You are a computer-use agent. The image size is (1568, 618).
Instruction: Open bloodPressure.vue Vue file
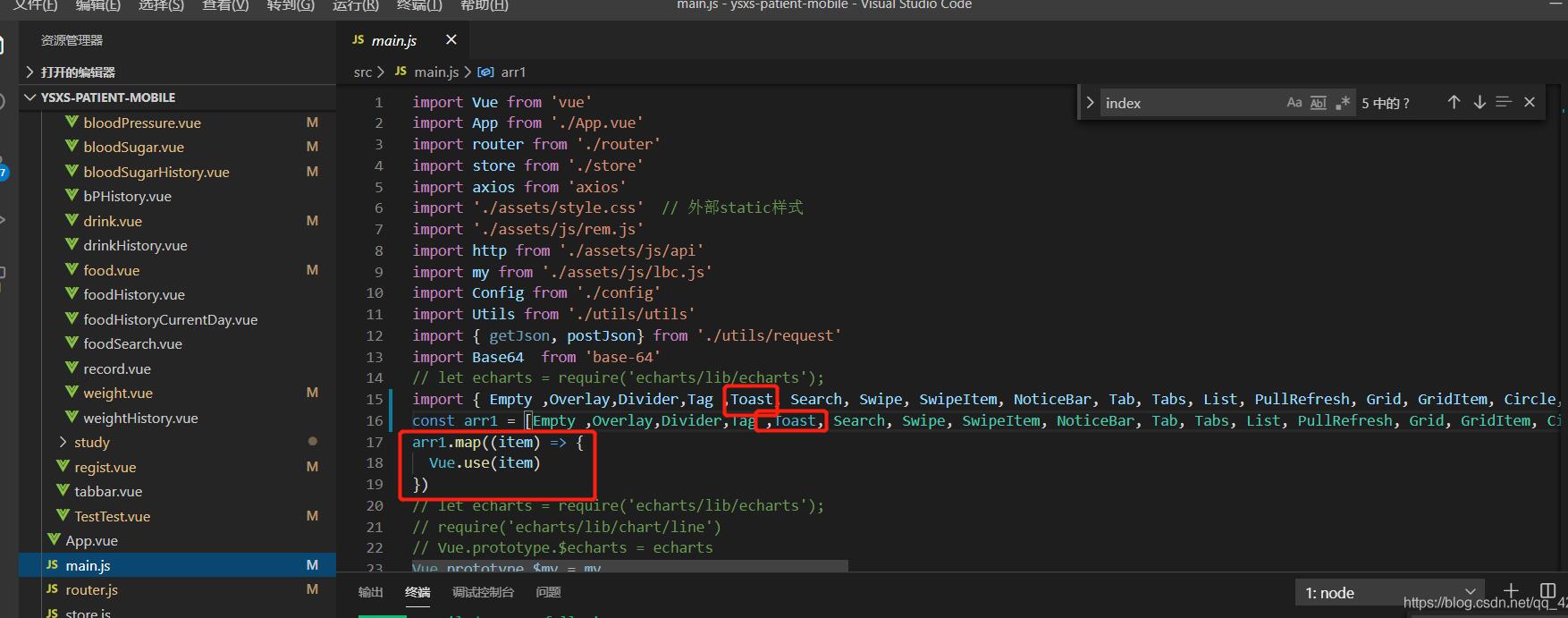(141, 123)
